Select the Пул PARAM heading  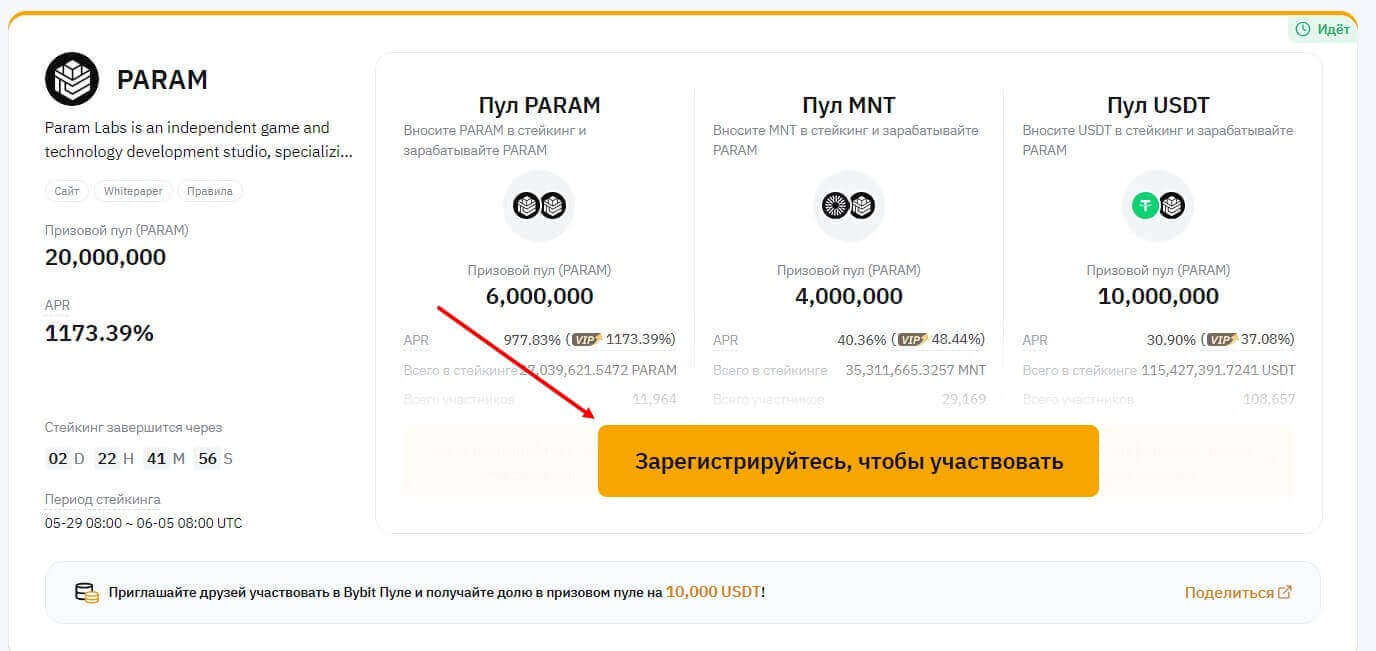coord(539,105)
